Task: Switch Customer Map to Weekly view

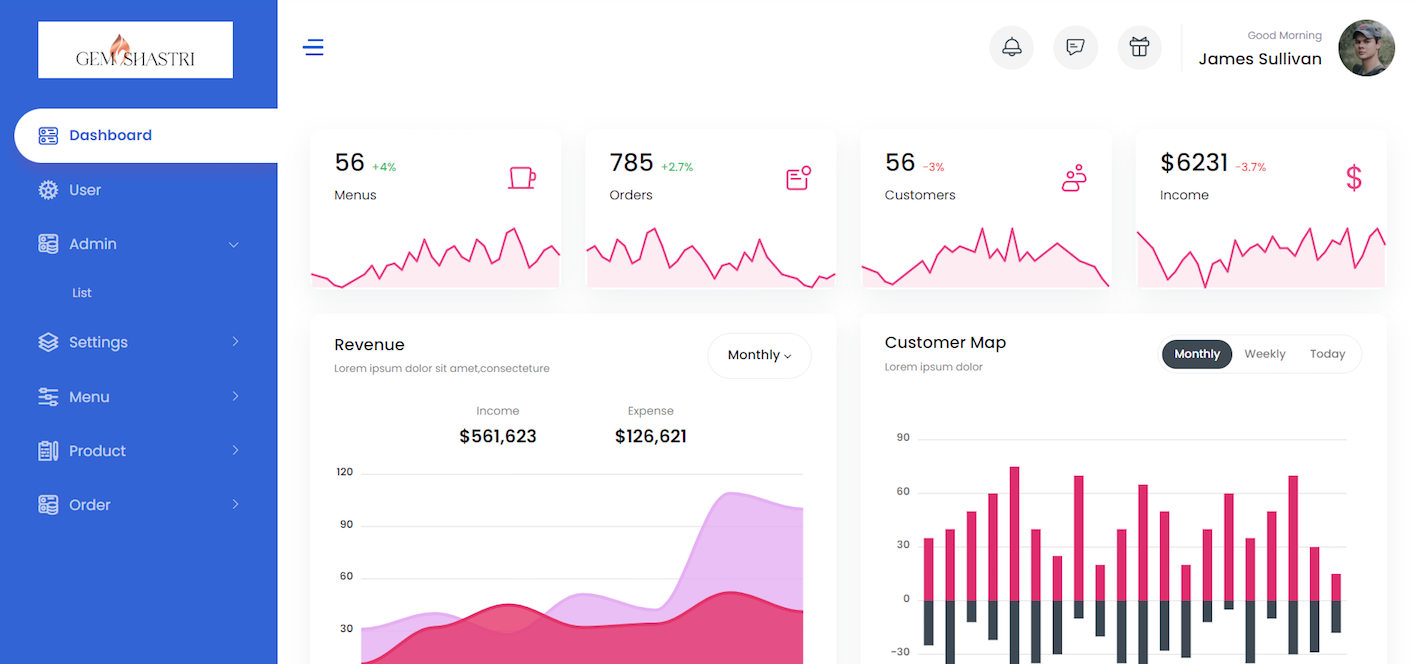Action: (x=1264, y=353)
